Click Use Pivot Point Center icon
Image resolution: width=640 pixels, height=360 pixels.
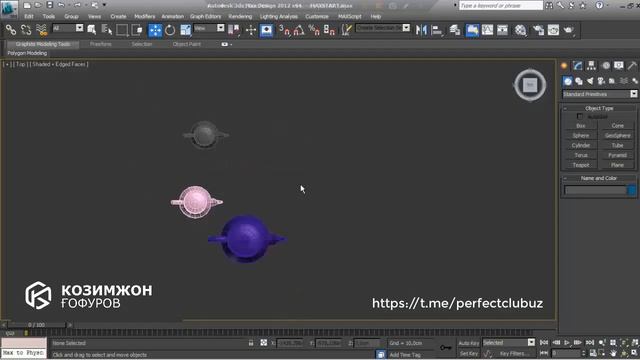tap(234, 30)
